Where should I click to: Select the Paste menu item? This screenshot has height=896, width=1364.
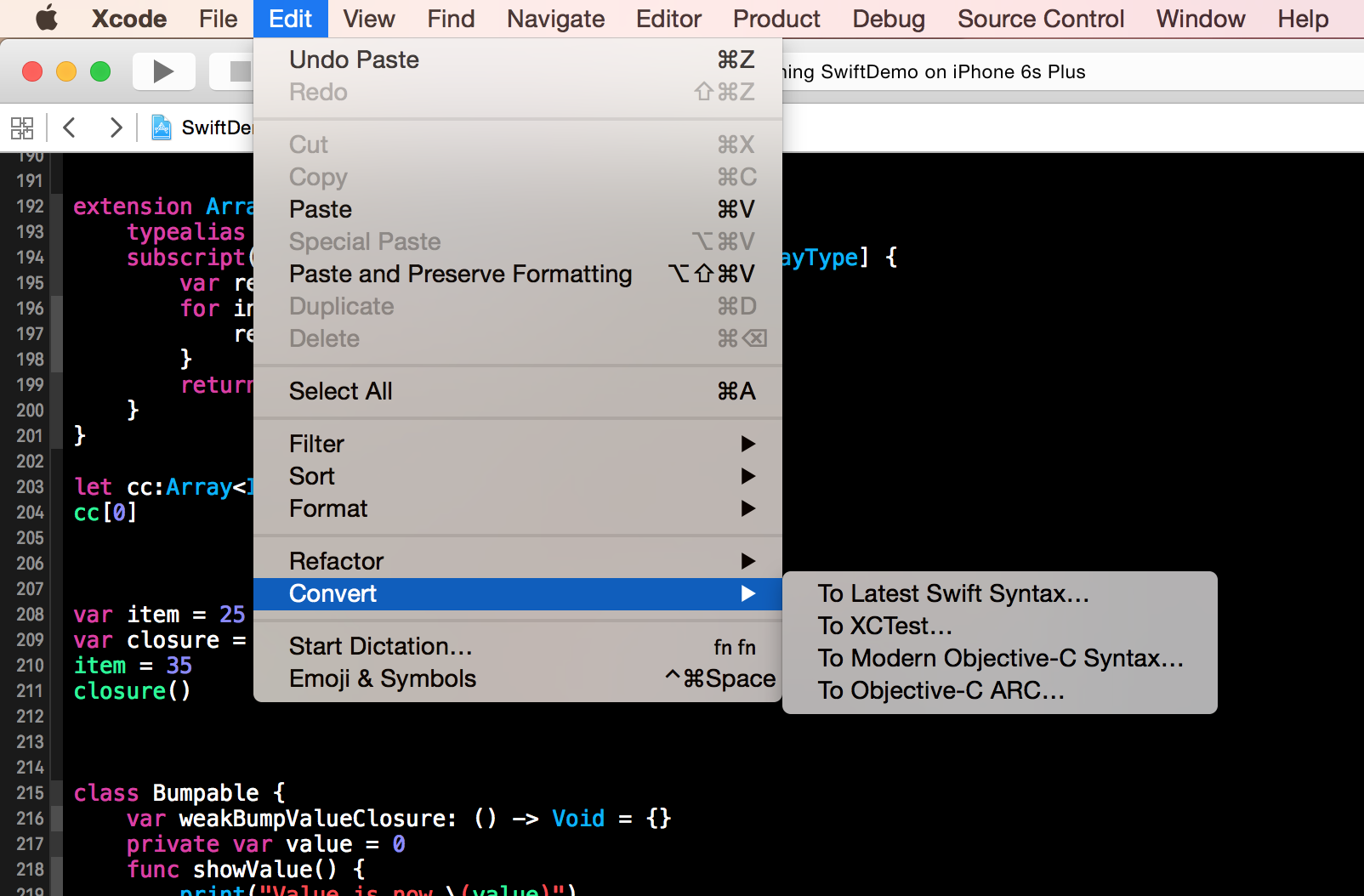(x=518, y=209)
